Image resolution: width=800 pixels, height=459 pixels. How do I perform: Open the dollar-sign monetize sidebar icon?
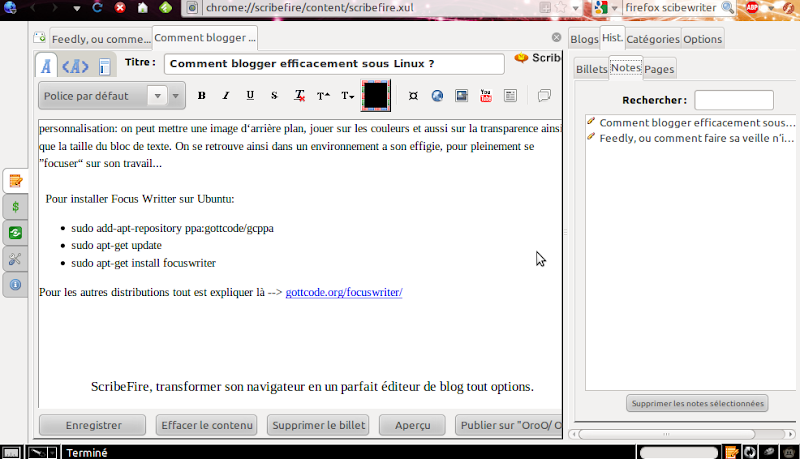(15, 207)
